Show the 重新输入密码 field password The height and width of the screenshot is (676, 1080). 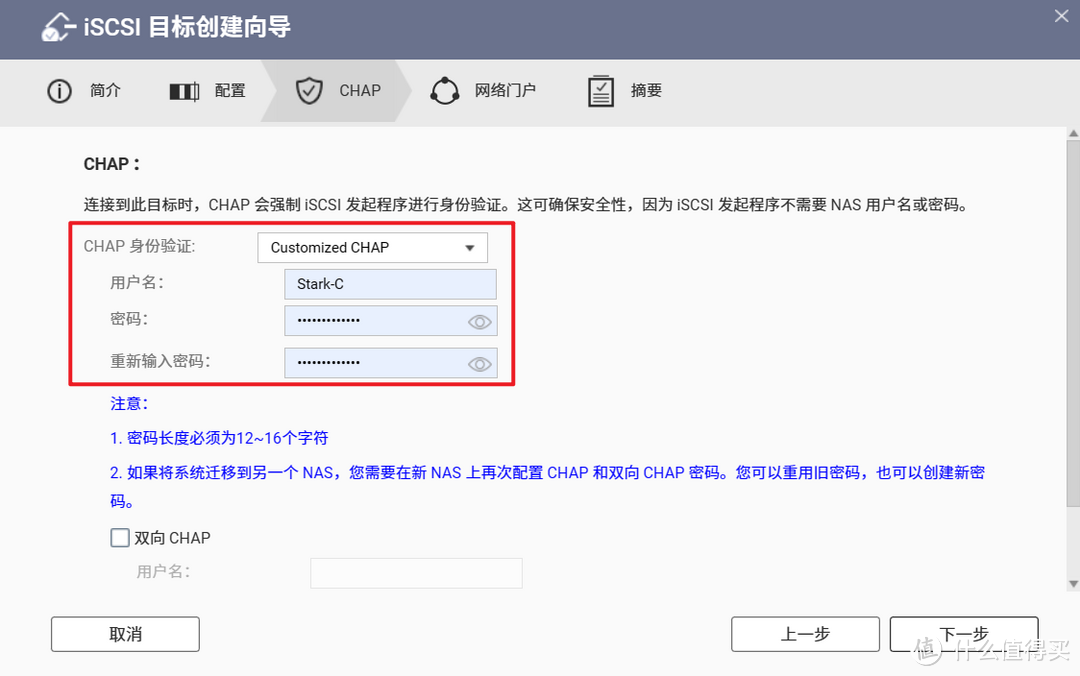pos(478,363)
